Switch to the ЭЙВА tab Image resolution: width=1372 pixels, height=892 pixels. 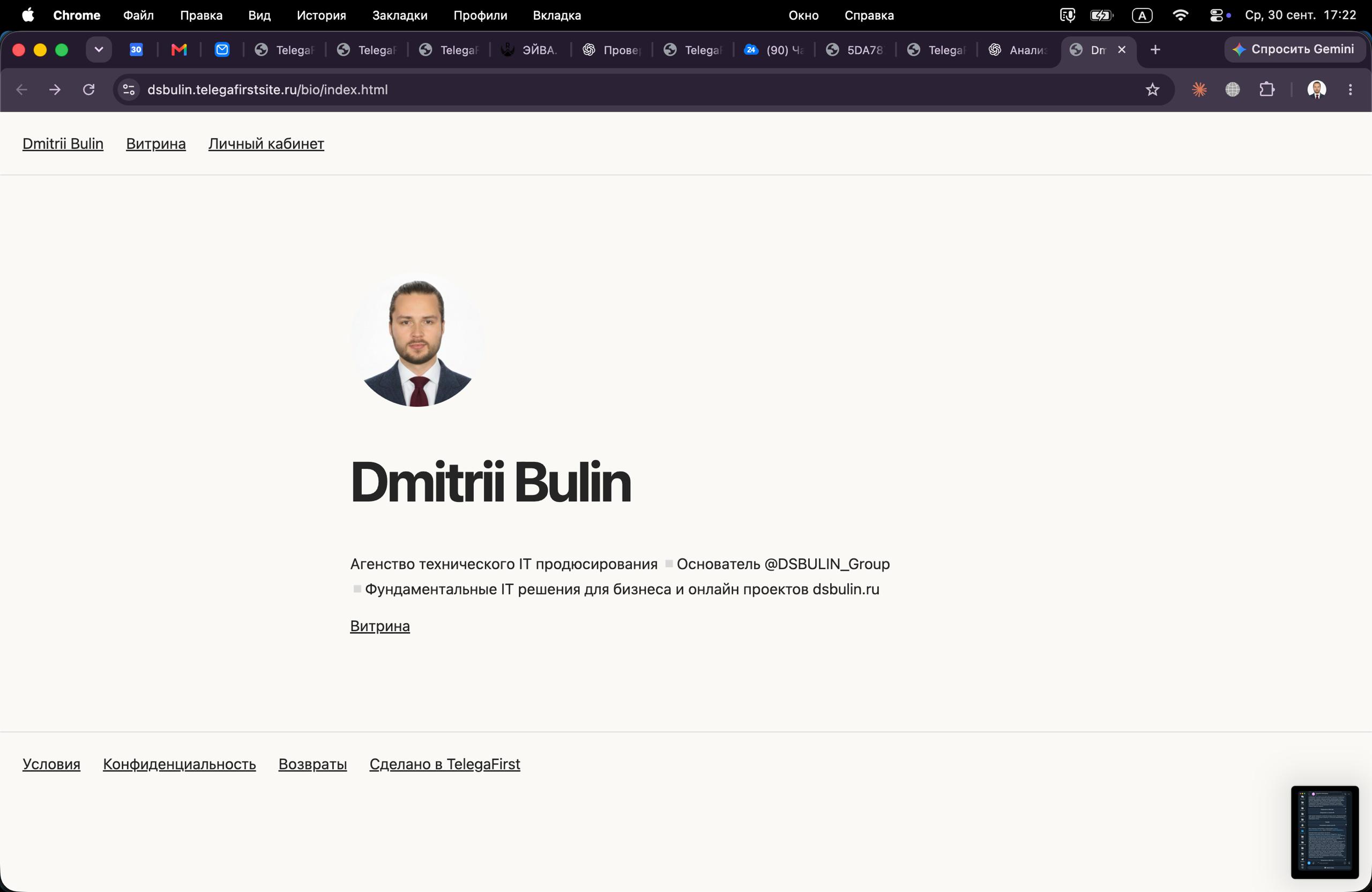tap(531, 50)
